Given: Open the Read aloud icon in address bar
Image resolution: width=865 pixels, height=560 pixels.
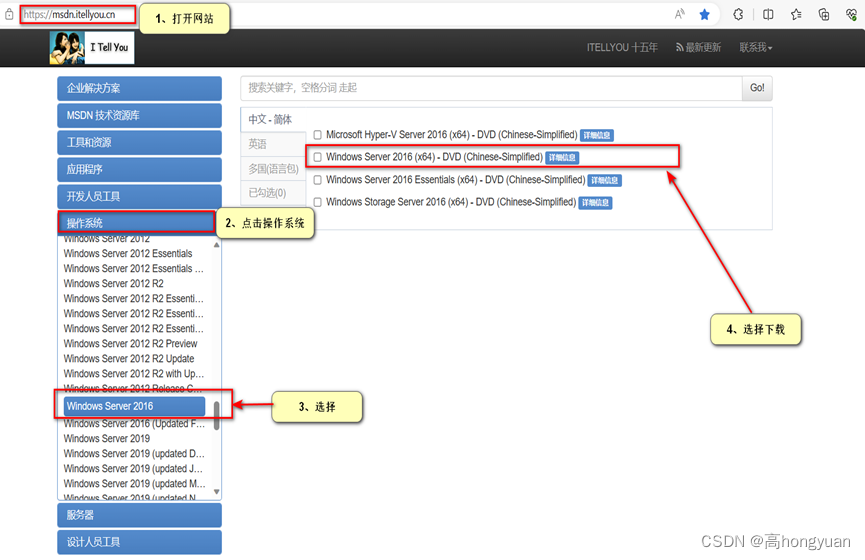Looking at the screenshot, I should (x=680, y=14).
